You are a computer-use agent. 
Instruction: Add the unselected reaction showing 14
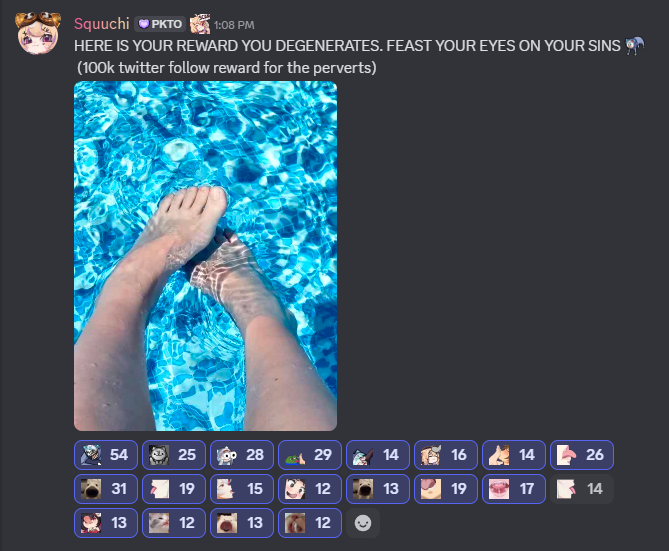(x=582, y=489)
